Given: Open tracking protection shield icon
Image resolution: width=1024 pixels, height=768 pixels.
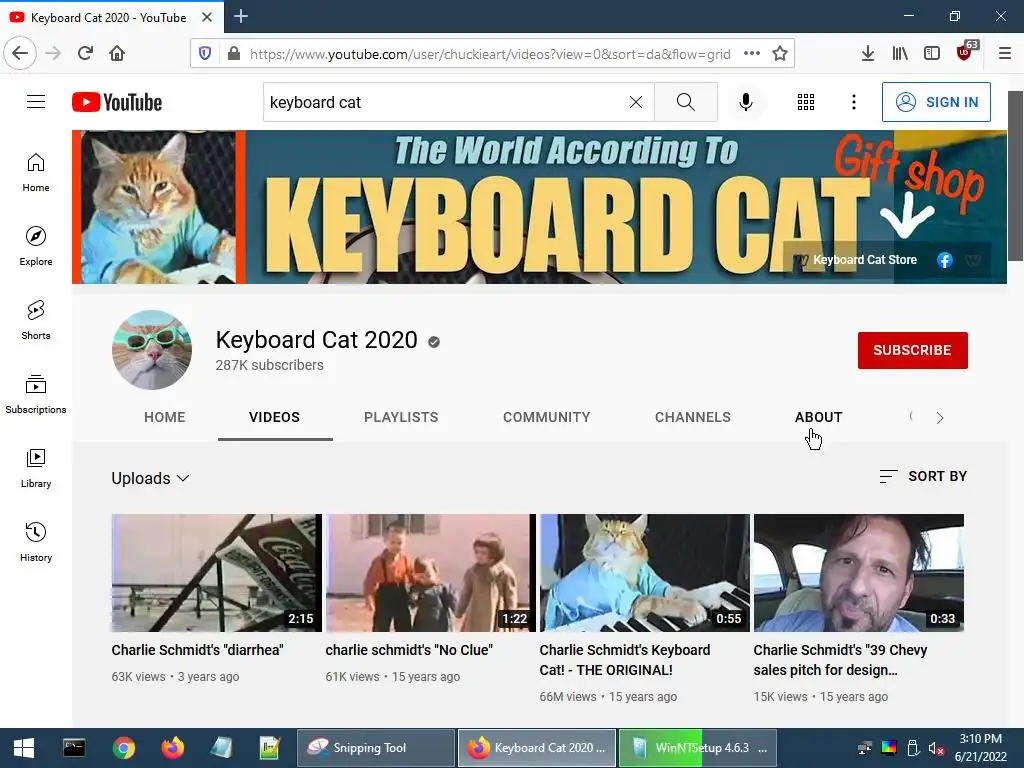Looking at the screenshot, I should (x=205, y=54).
